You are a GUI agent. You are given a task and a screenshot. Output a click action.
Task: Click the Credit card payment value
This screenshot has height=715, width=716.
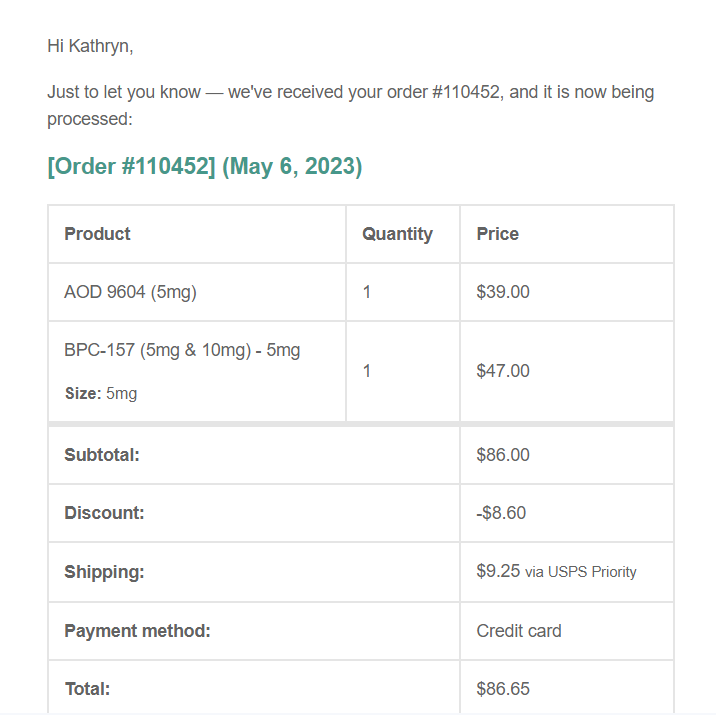tap(519, 631)
